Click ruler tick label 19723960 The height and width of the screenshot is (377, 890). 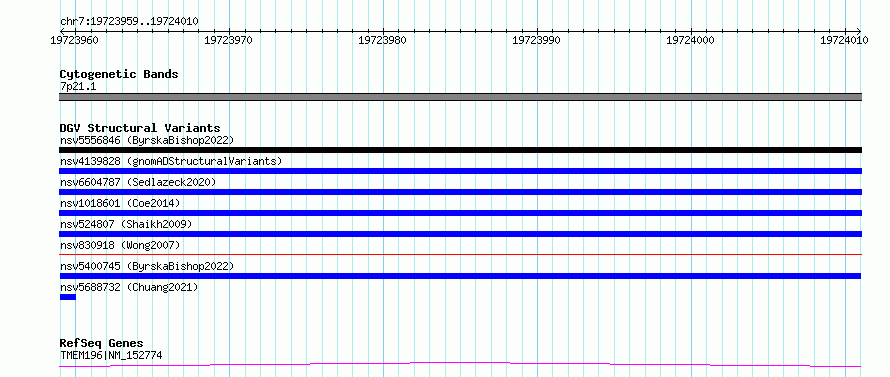point(74,40)
